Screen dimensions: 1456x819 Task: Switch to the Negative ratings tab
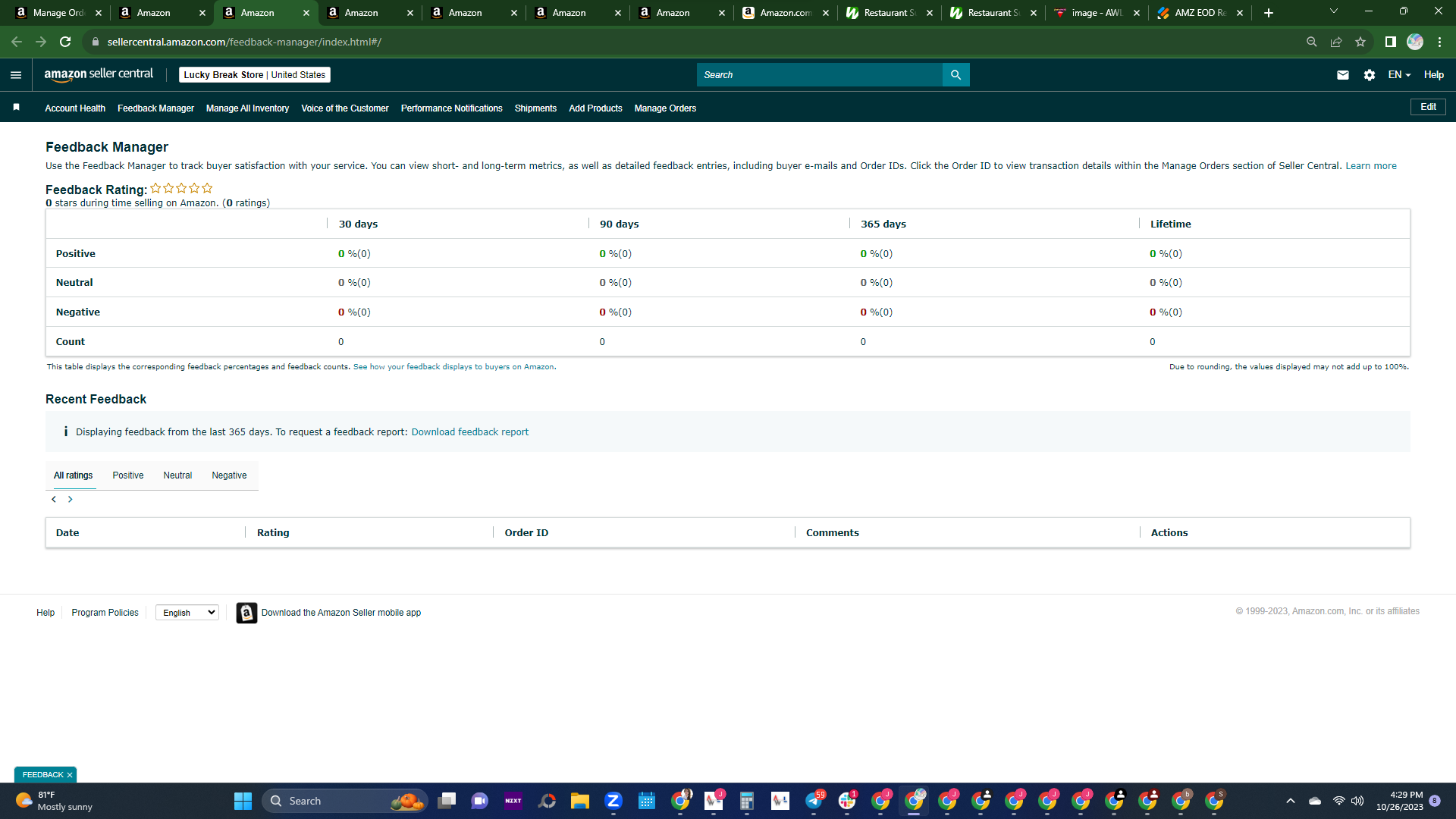point(229,475)
